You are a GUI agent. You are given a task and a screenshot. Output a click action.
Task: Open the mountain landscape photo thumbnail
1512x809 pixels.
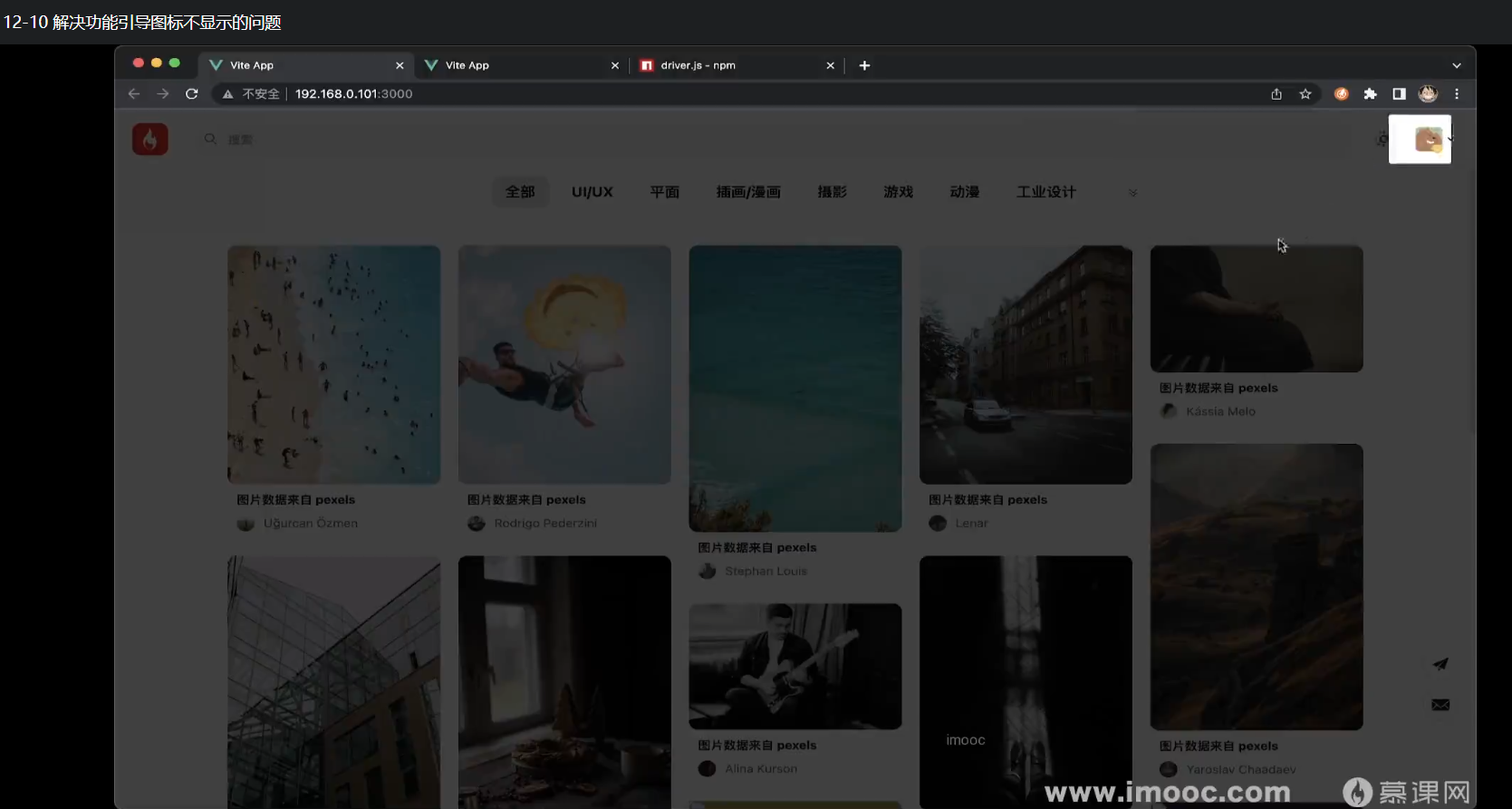[x=1257, y=587]
